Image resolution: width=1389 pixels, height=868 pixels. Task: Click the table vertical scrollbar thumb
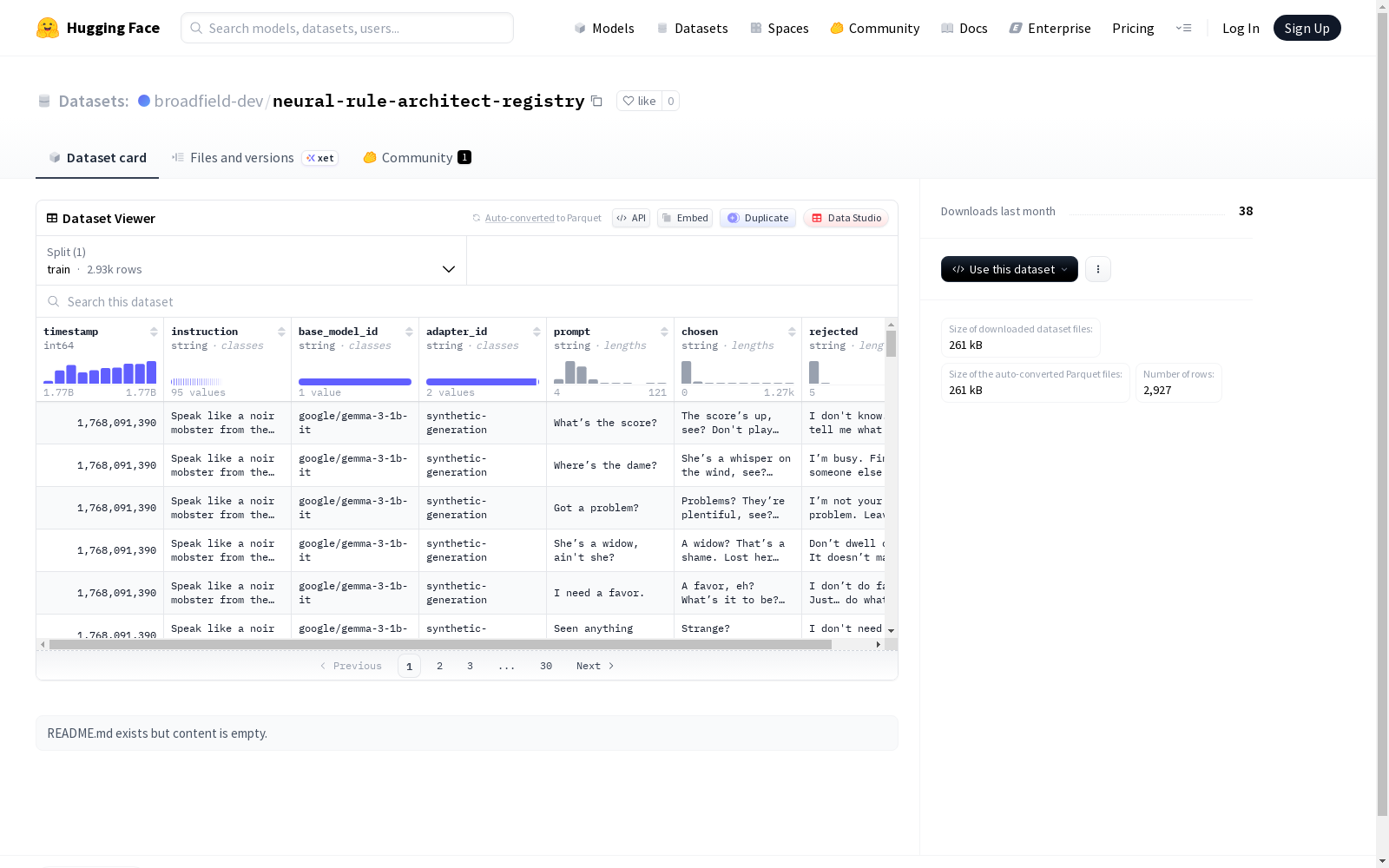click(891, 344)
